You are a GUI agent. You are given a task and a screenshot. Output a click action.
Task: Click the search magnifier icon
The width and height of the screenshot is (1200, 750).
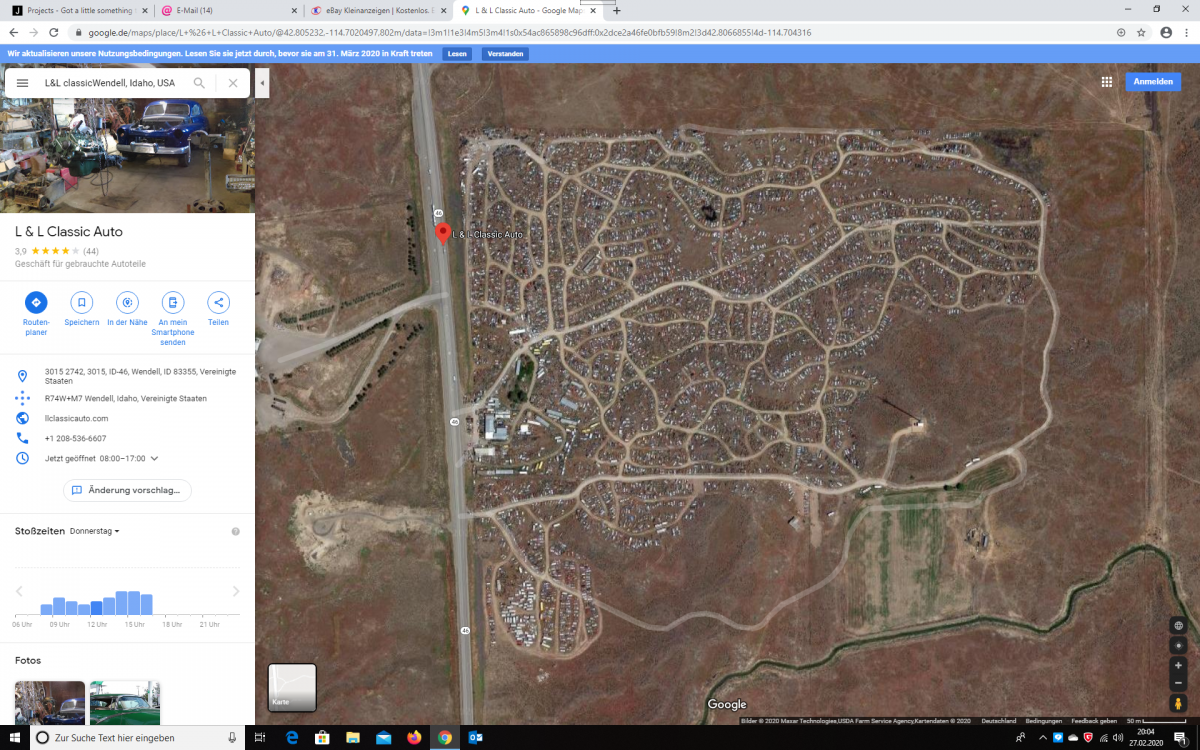coord(199,83)
